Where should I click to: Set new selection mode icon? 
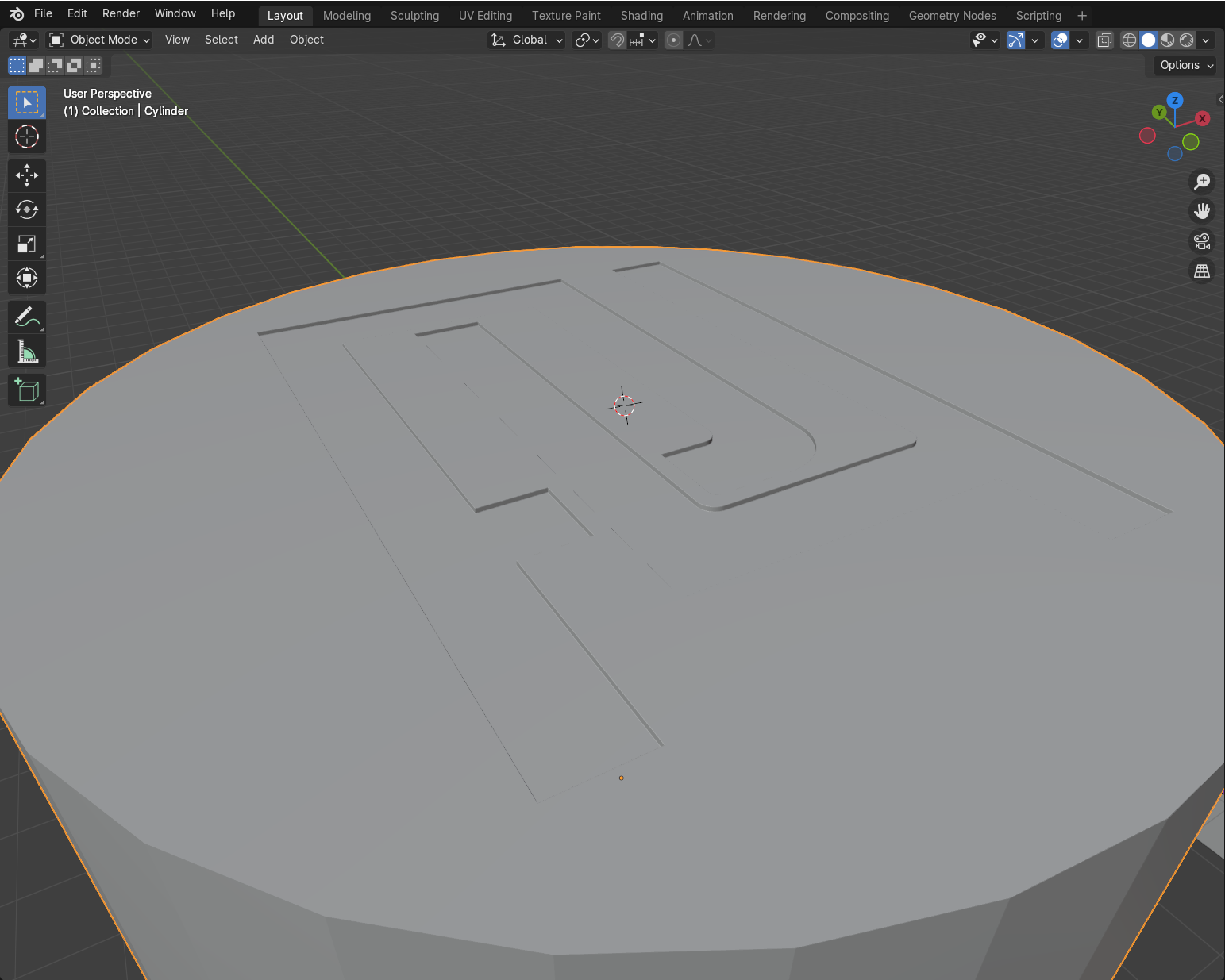[x=17, y=65]
